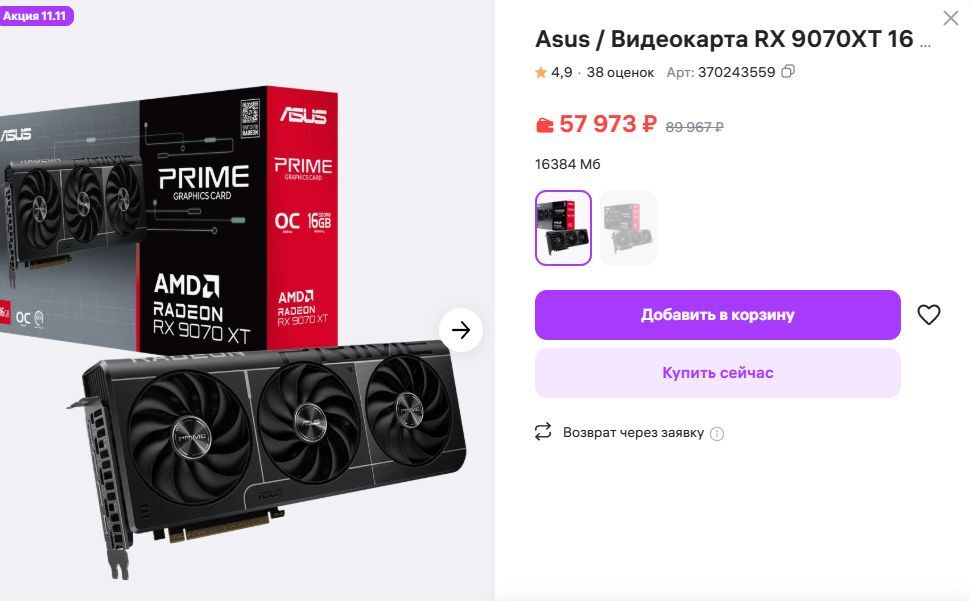Click the wallet icon beside the price
Image resolution: width=970 pixels, height=601 pixels.
coord(544,125)
